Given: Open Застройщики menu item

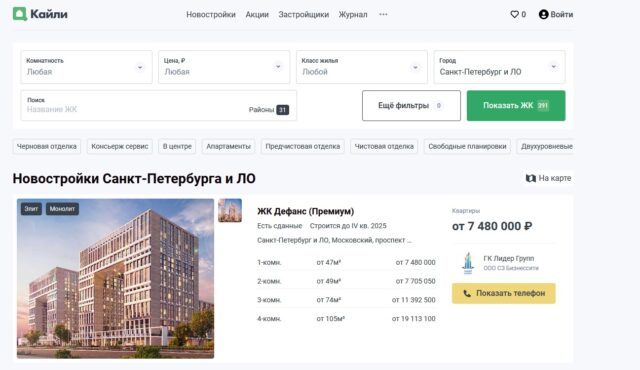Looking at the screenshot, I should tap(304, 14).
